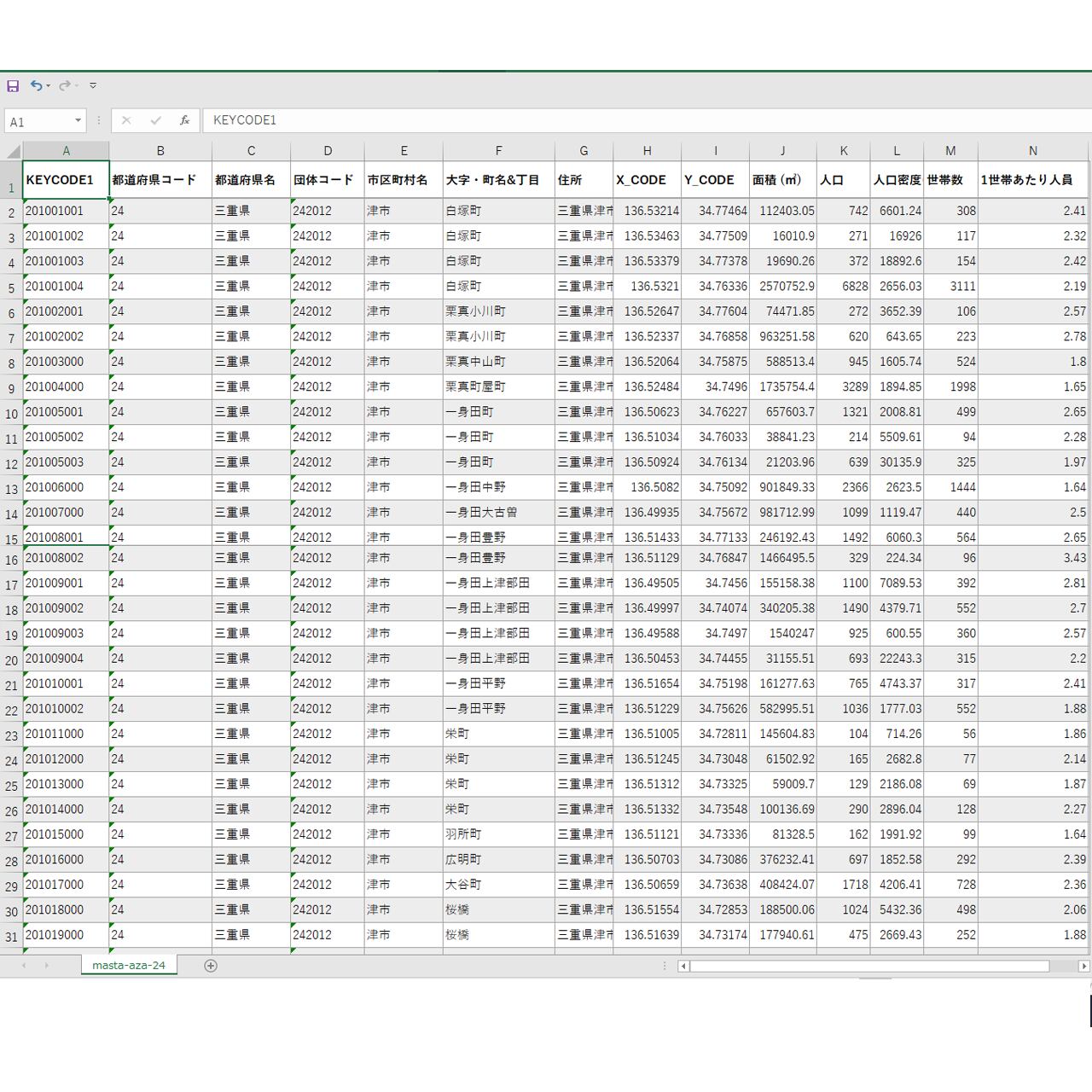
Task: Click the Insert Function fx icon
Action: pos(184,121)
